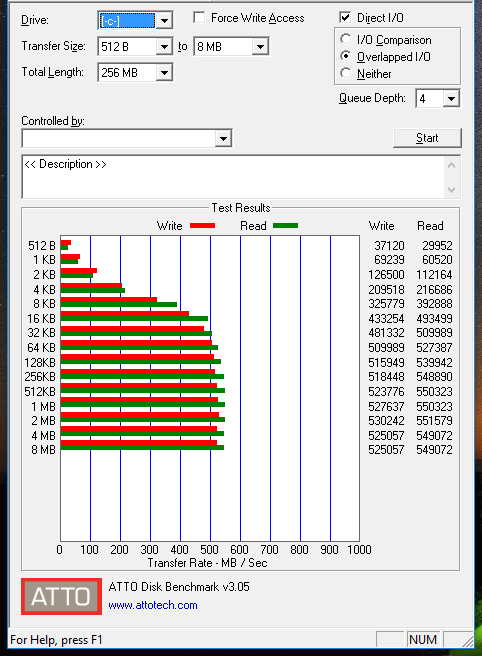The image size is (482, 656).
Task: Click the 1 MB write value 527637
Action: click(x=386, y=407)
